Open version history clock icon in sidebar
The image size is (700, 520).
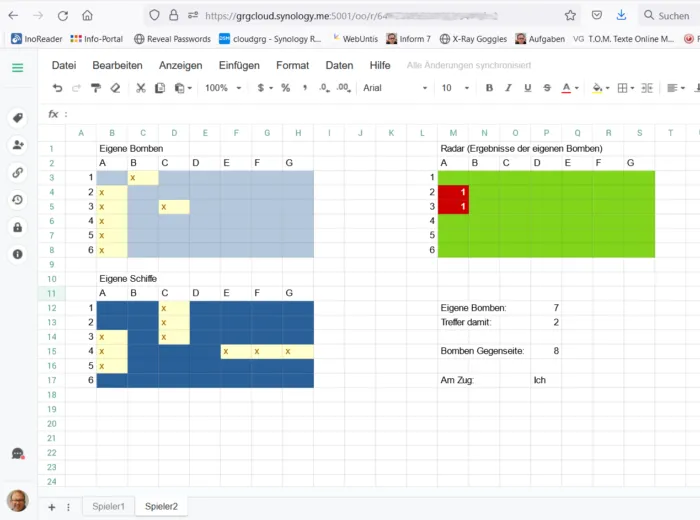(x=18, y=199)
